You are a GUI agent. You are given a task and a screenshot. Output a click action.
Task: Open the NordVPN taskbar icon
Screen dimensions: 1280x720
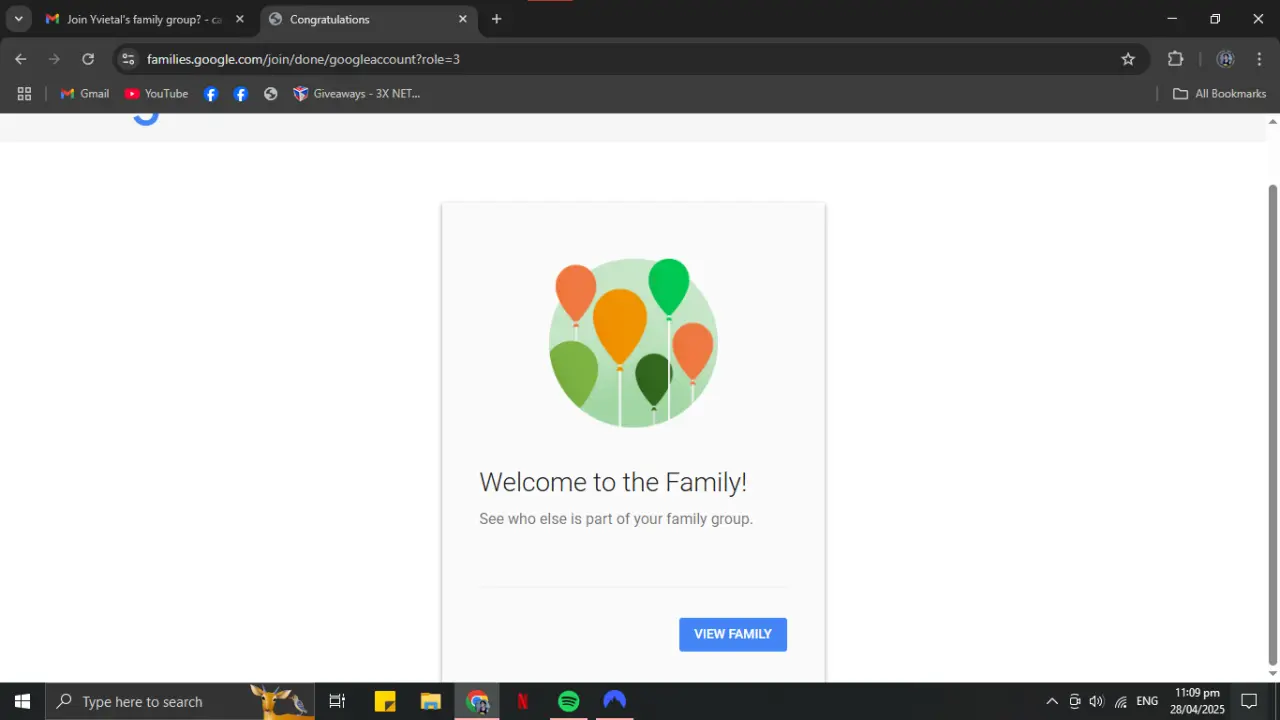tap(615, 701)
